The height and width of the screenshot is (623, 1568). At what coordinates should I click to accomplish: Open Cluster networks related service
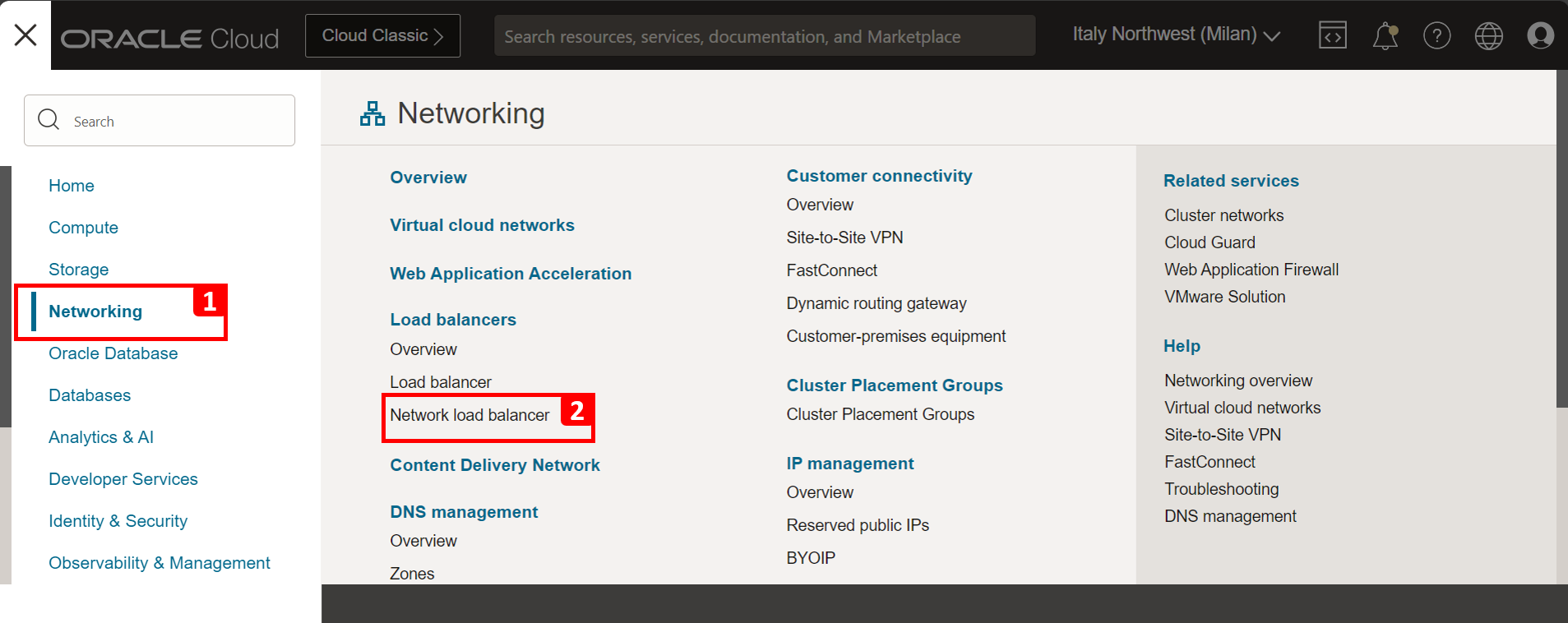coord(1223,215)
